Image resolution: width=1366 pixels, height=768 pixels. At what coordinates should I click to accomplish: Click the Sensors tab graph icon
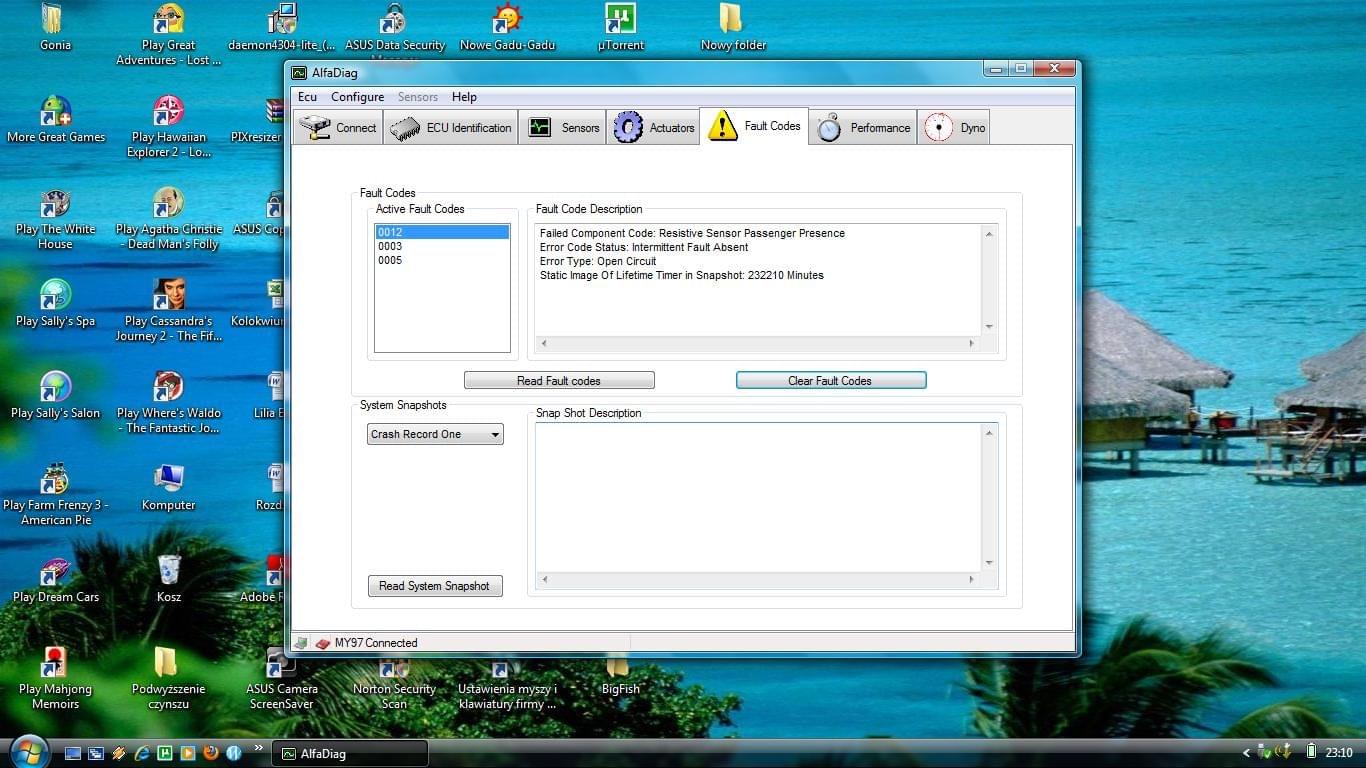(x=540, y=128)
